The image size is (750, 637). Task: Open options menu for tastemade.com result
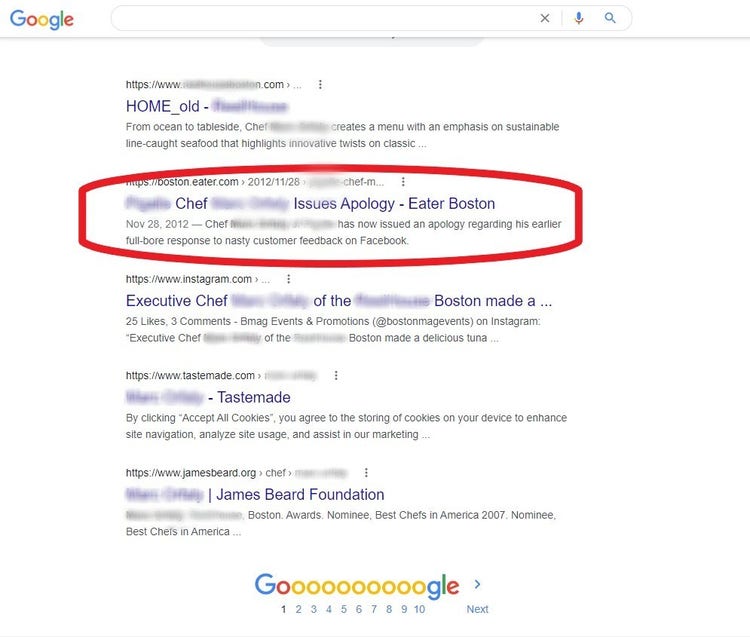(336, 375)
